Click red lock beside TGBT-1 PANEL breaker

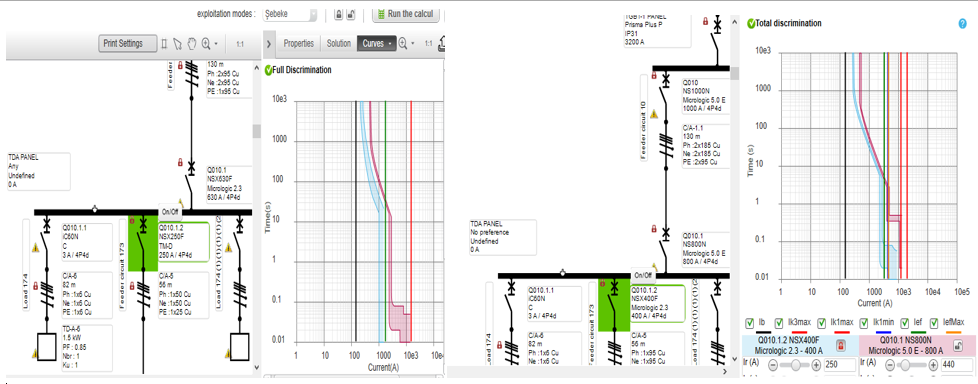705,21
